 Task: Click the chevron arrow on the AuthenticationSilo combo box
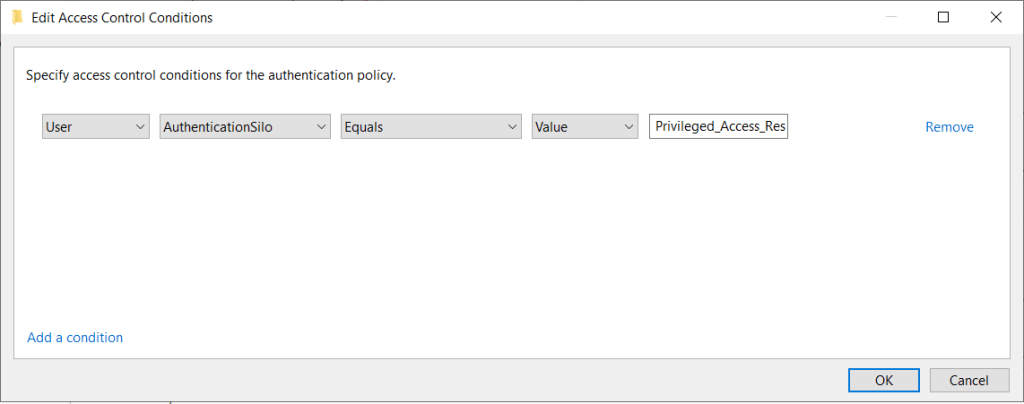click(320, 127)
